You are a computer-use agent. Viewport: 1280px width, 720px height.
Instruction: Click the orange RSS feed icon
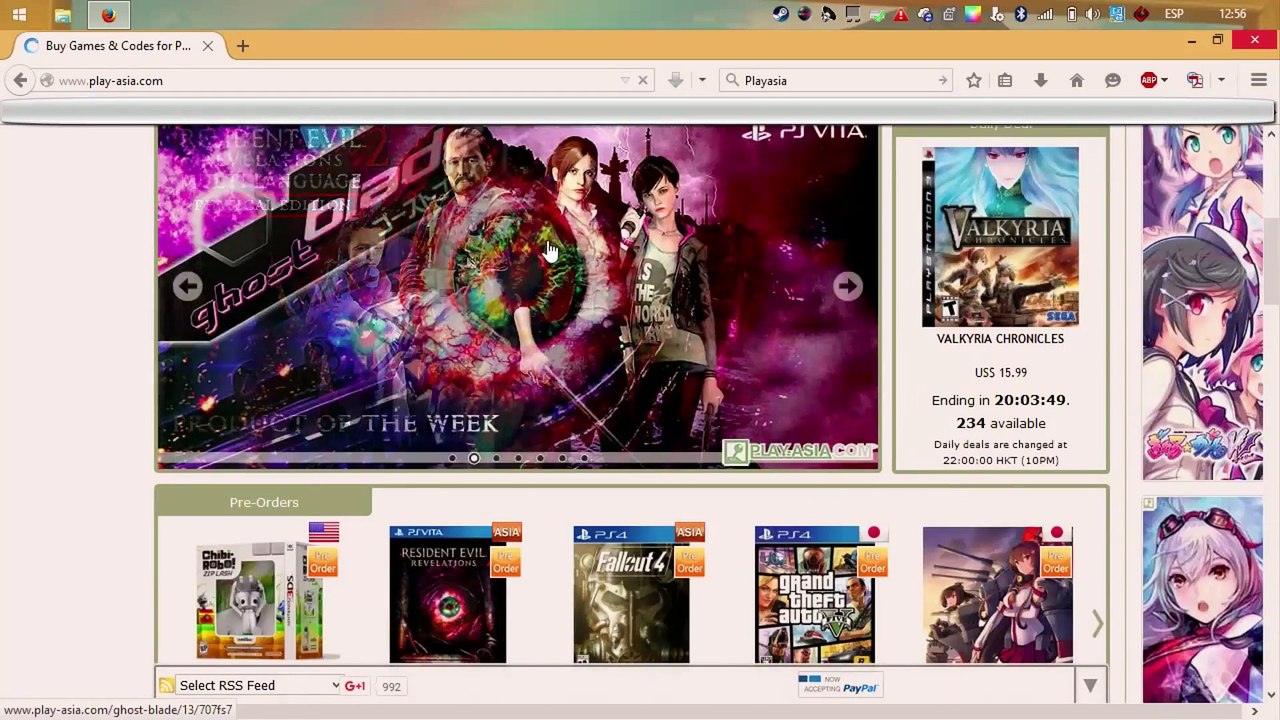pyautogui.click(x=167, y=686)
